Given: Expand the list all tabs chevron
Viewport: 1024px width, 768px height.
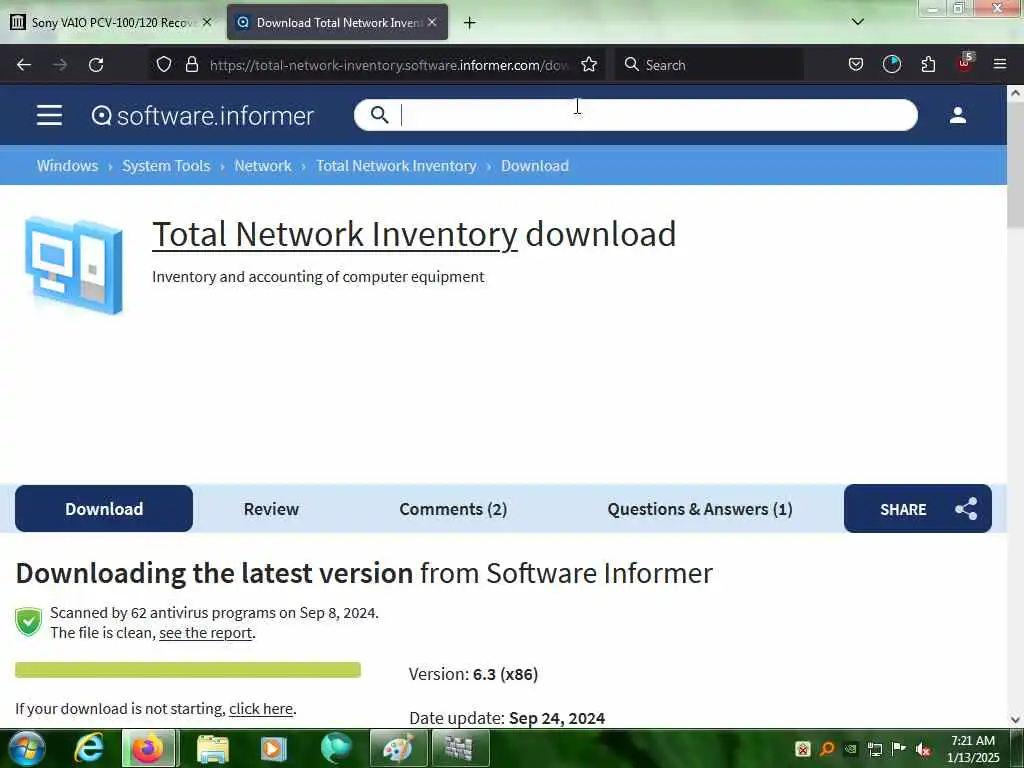Looking at the screenshot, I should tap(858, 22).
